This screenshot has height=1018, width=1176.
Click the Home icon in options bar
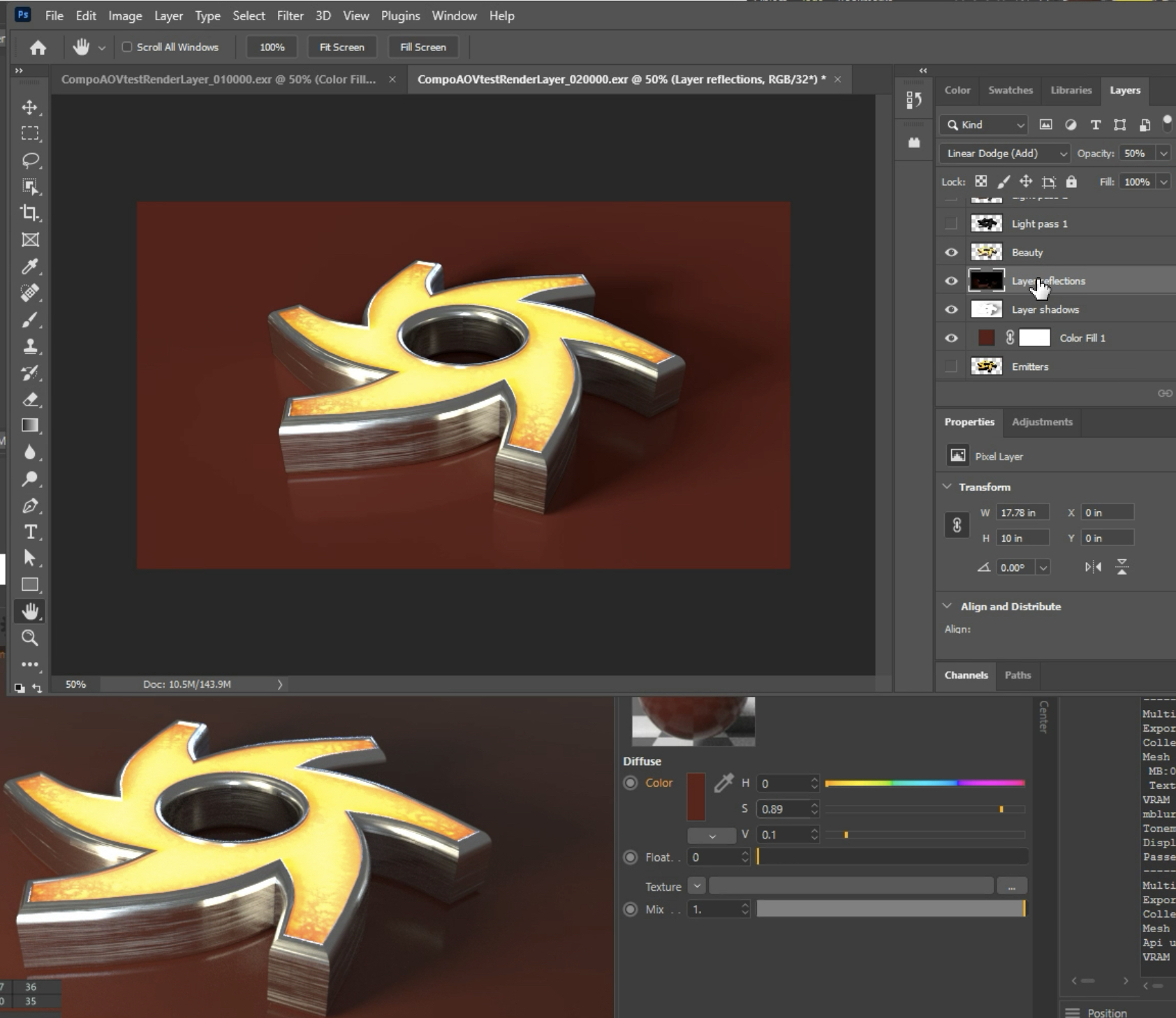tap(38, 47)
